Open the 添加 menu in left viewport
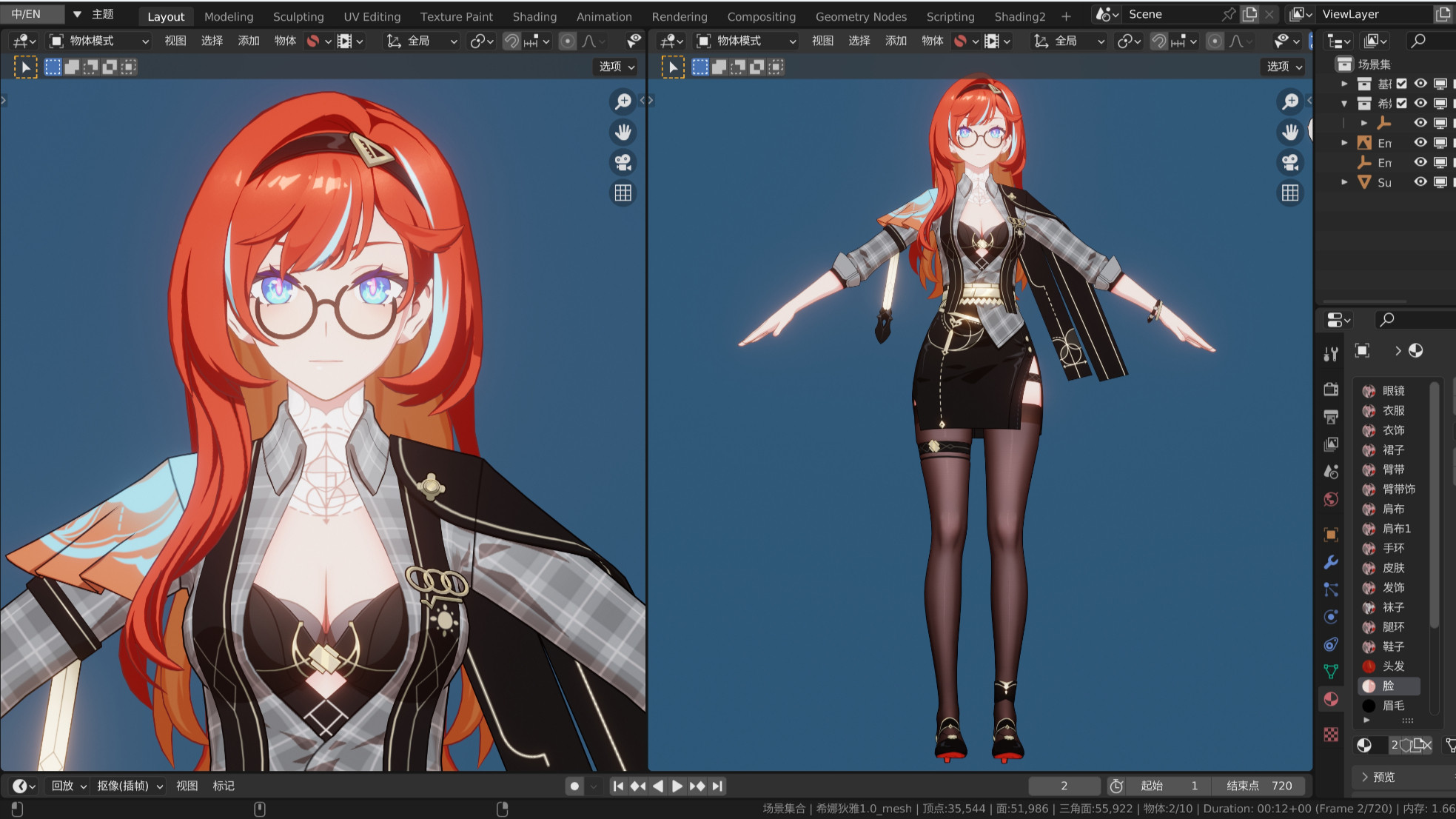Viewport: 1456px width, 819px height. click(x=248, y=41)
